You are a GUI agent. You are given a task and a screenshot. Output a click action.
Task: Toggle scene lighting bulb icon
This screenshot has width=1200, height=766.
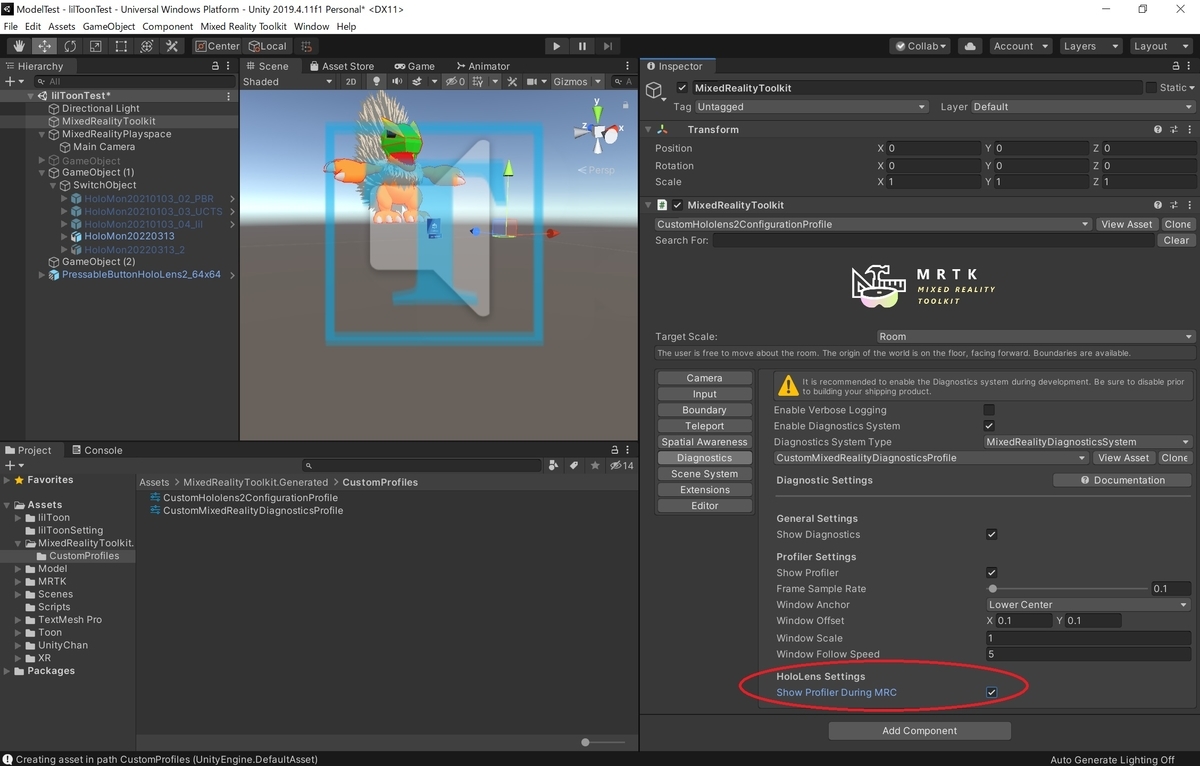point(377,82)
